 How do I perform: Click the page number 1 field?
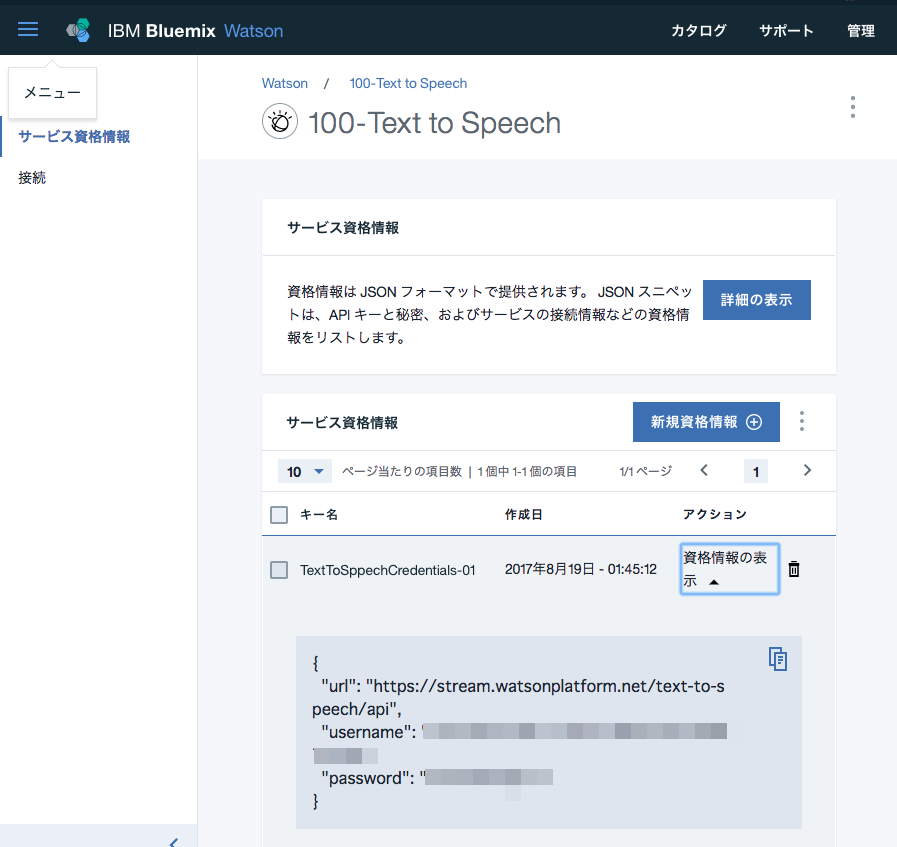point(756,472)
